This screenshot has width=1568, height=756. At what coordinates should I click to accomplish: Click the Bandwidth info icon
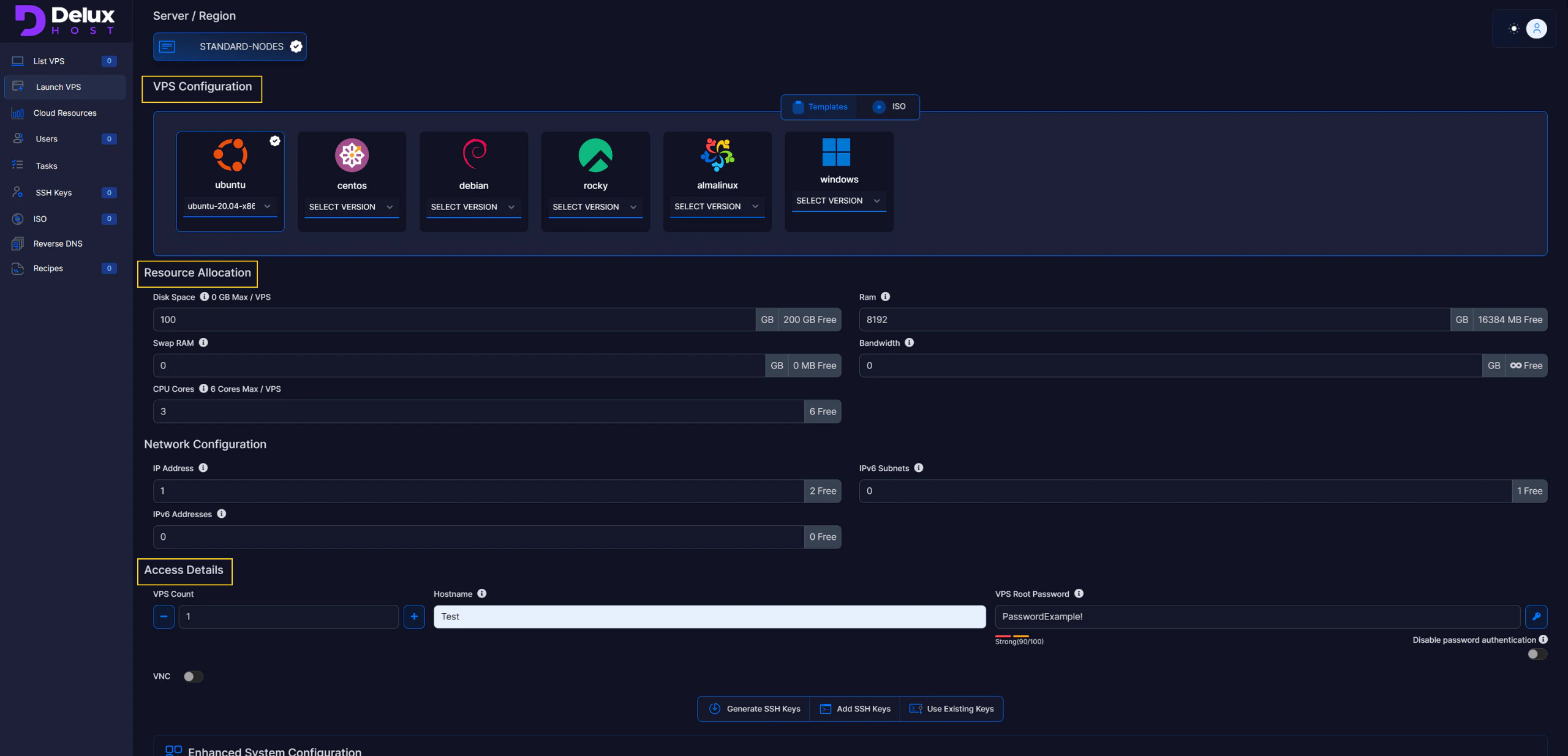point(909,343)
